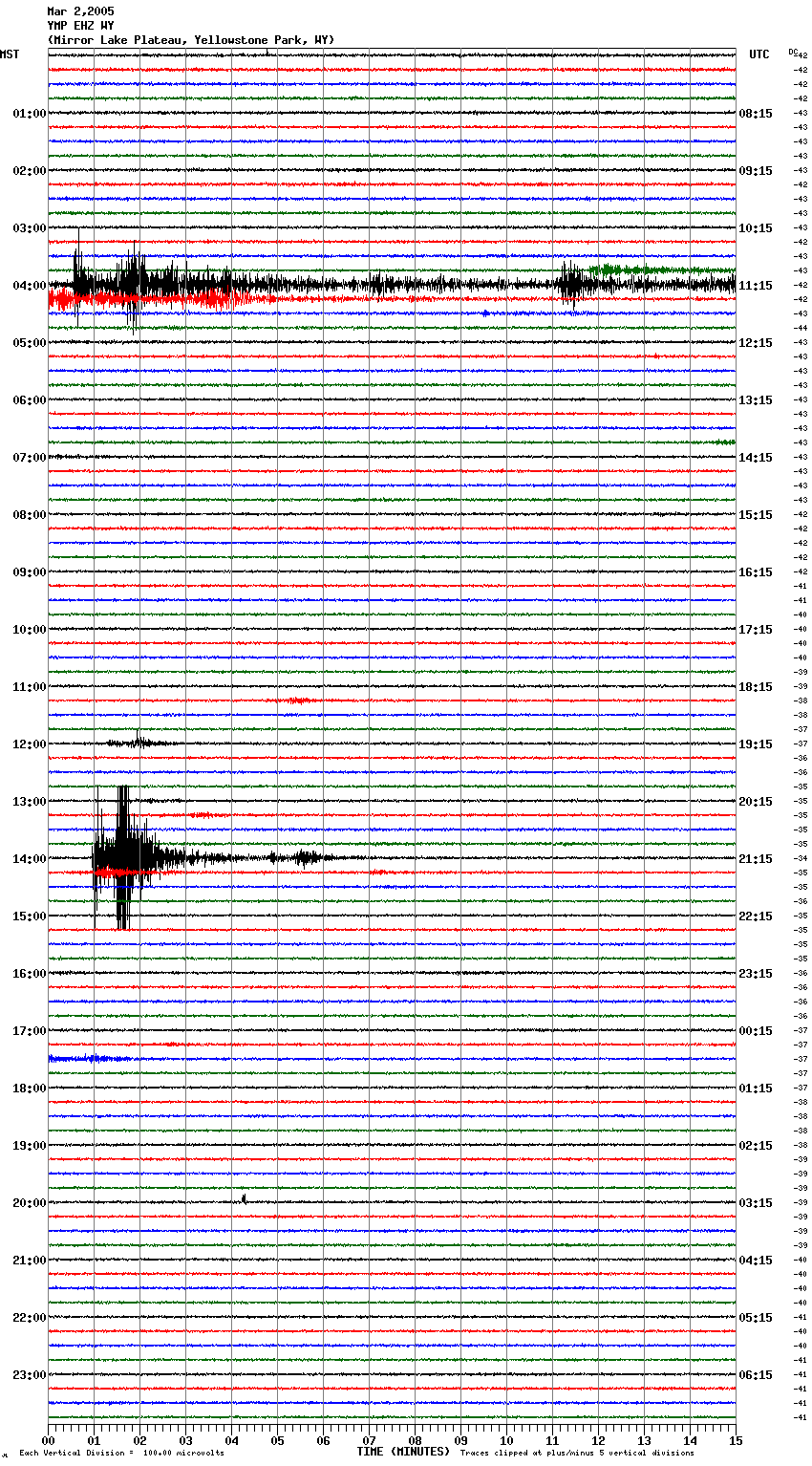
Task: Click the 01:15 UTC time label
Action: pyautogui.click(x=756, y=1089)
